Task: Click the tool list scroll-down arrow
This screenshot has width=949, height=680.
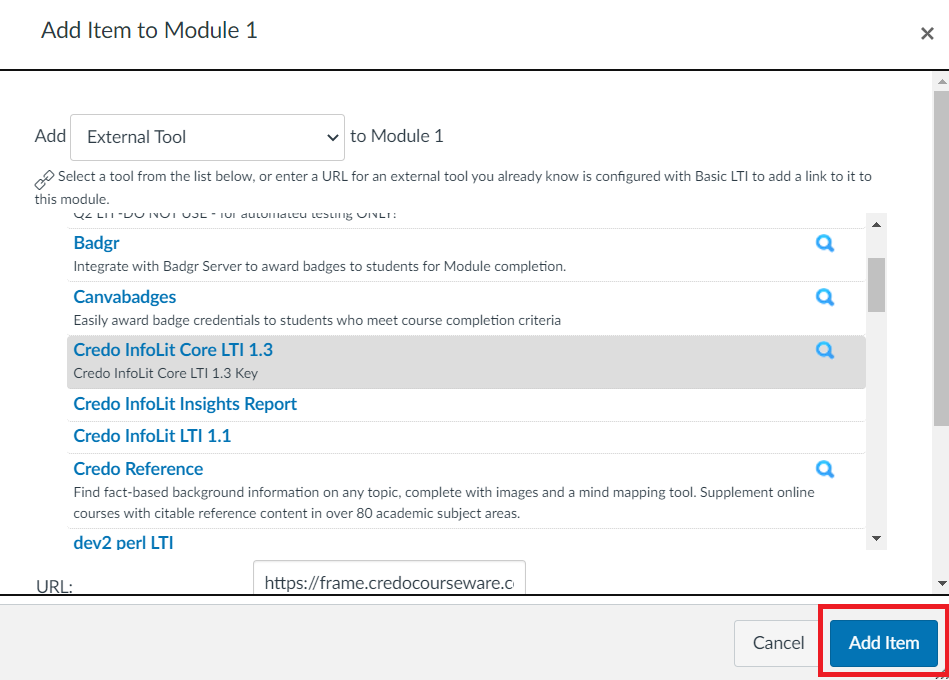Action: coord(876,538)
